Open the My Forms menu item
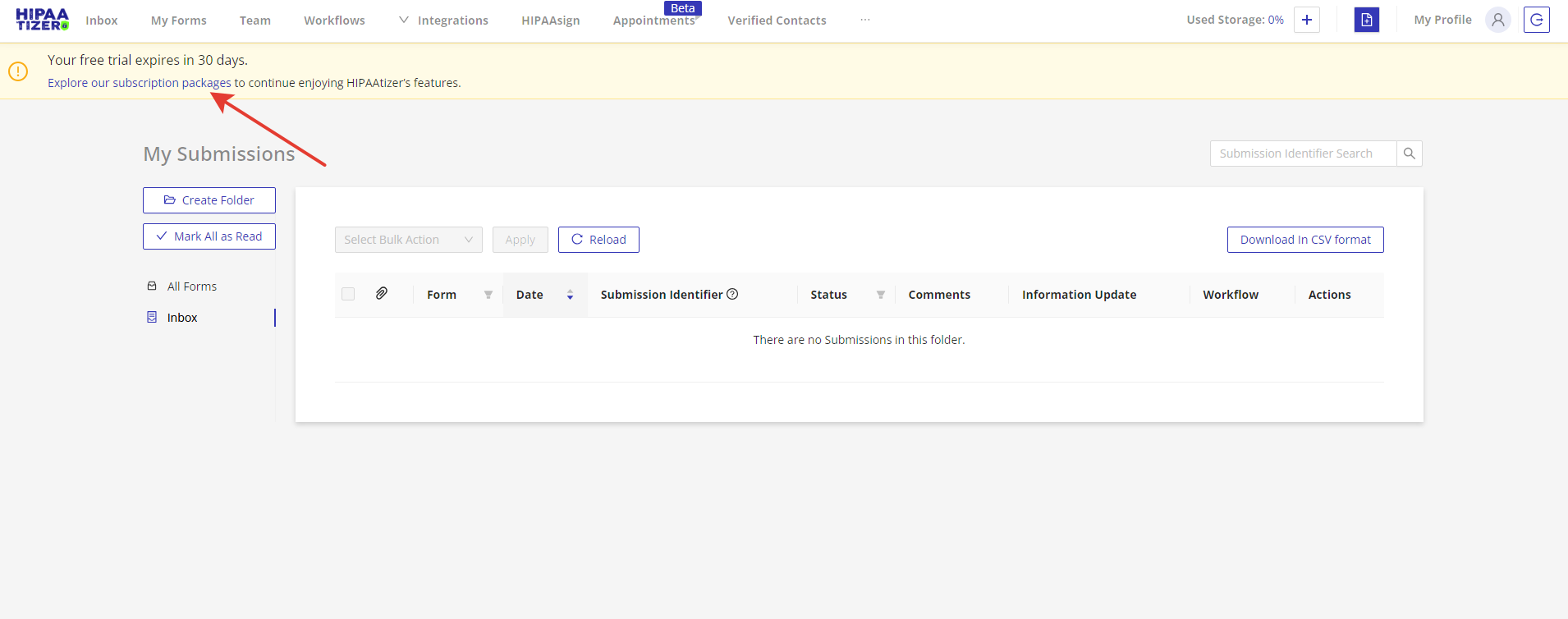Image resolution: width=1568 pixels, height=619 pixels. pyautogui.click(x=178, y=21)
